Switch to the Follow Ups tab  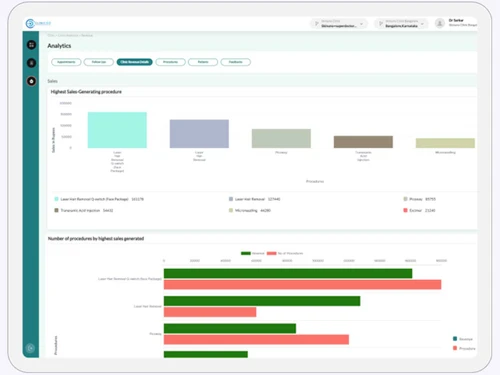click(x=99, y=62)
